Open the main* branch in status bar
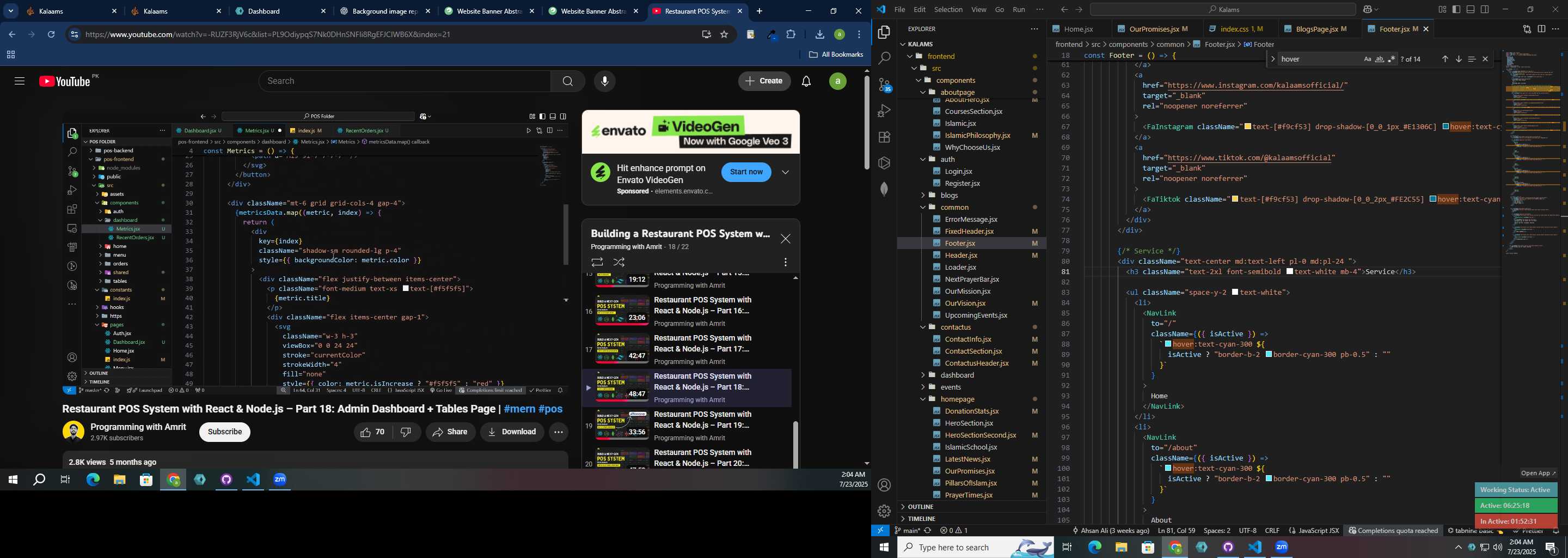1568x558 pixels. [x=907, y=531]
